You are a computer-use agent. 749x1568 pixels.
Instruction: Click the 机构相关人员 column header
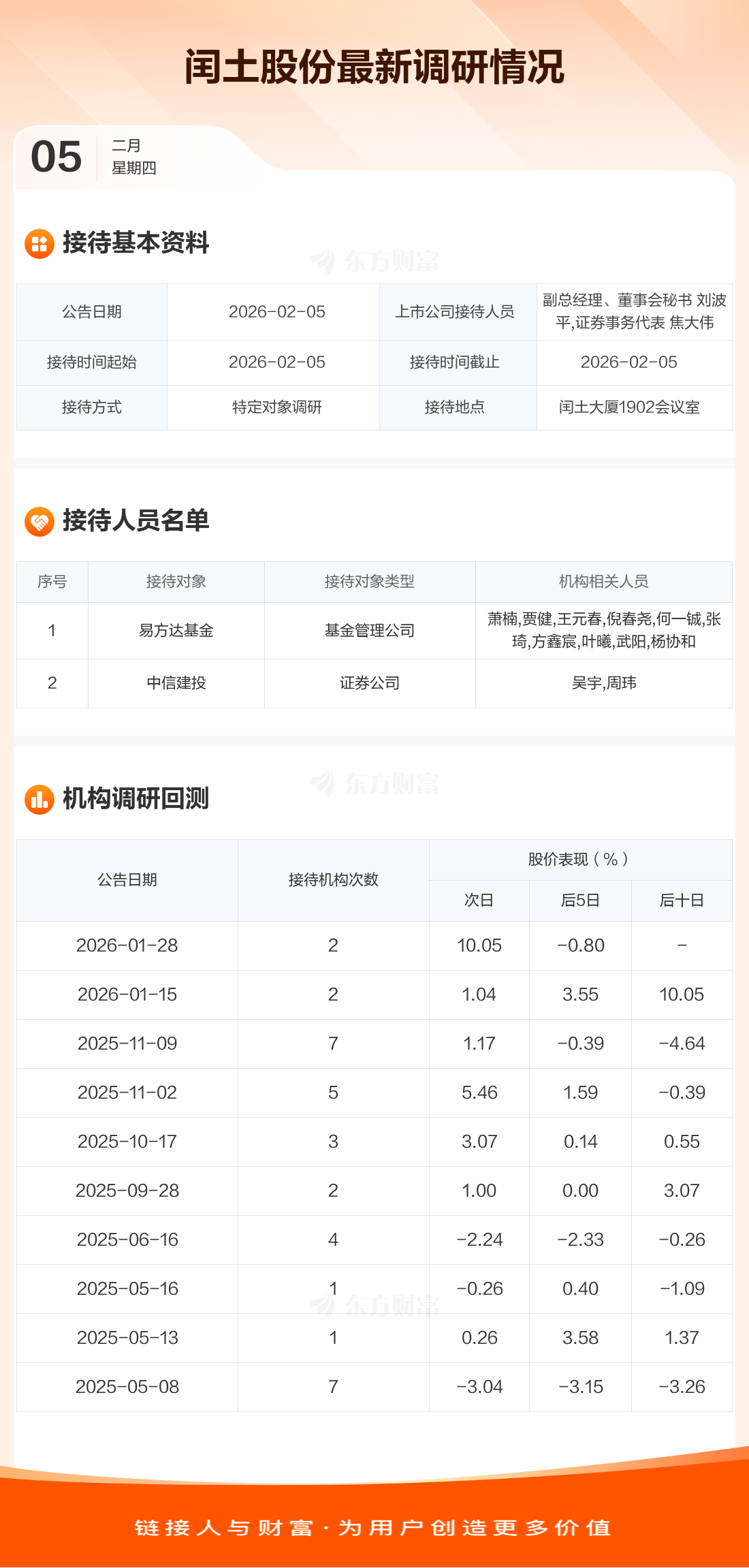pyautogui.click(x=604, y=582)
